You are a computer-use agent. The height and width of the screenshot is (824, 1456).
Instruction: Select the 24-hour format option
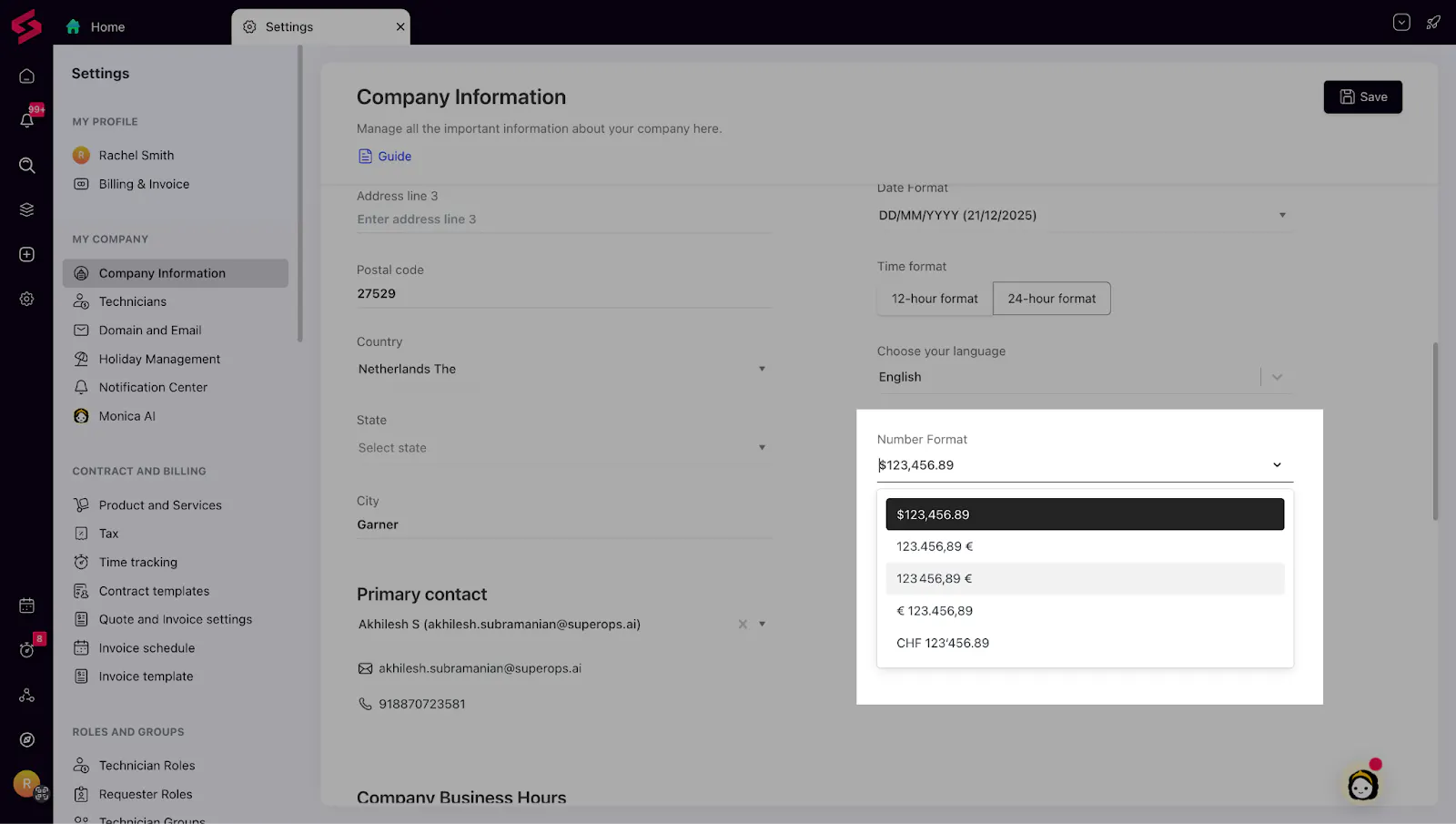click(1051, 299)
